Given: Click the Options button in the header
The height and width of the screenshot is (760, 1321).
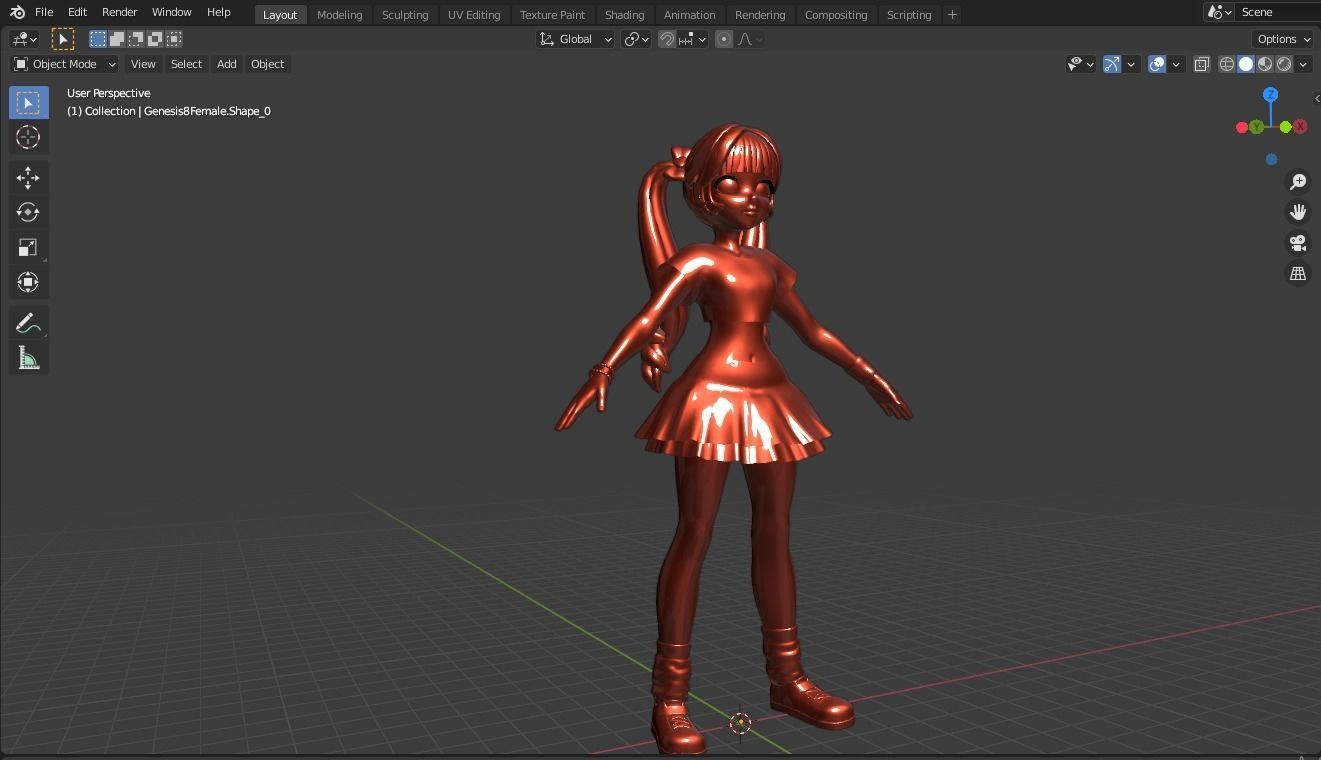Looking at the screenshot, I should point(1281,38).
